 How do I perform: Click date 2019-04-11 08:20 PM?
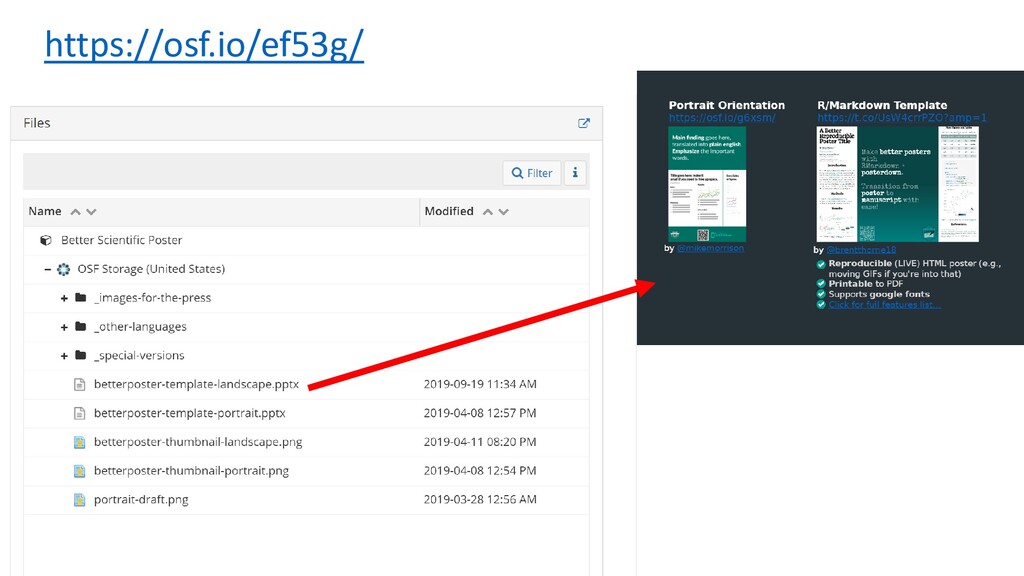pos(480,442)
